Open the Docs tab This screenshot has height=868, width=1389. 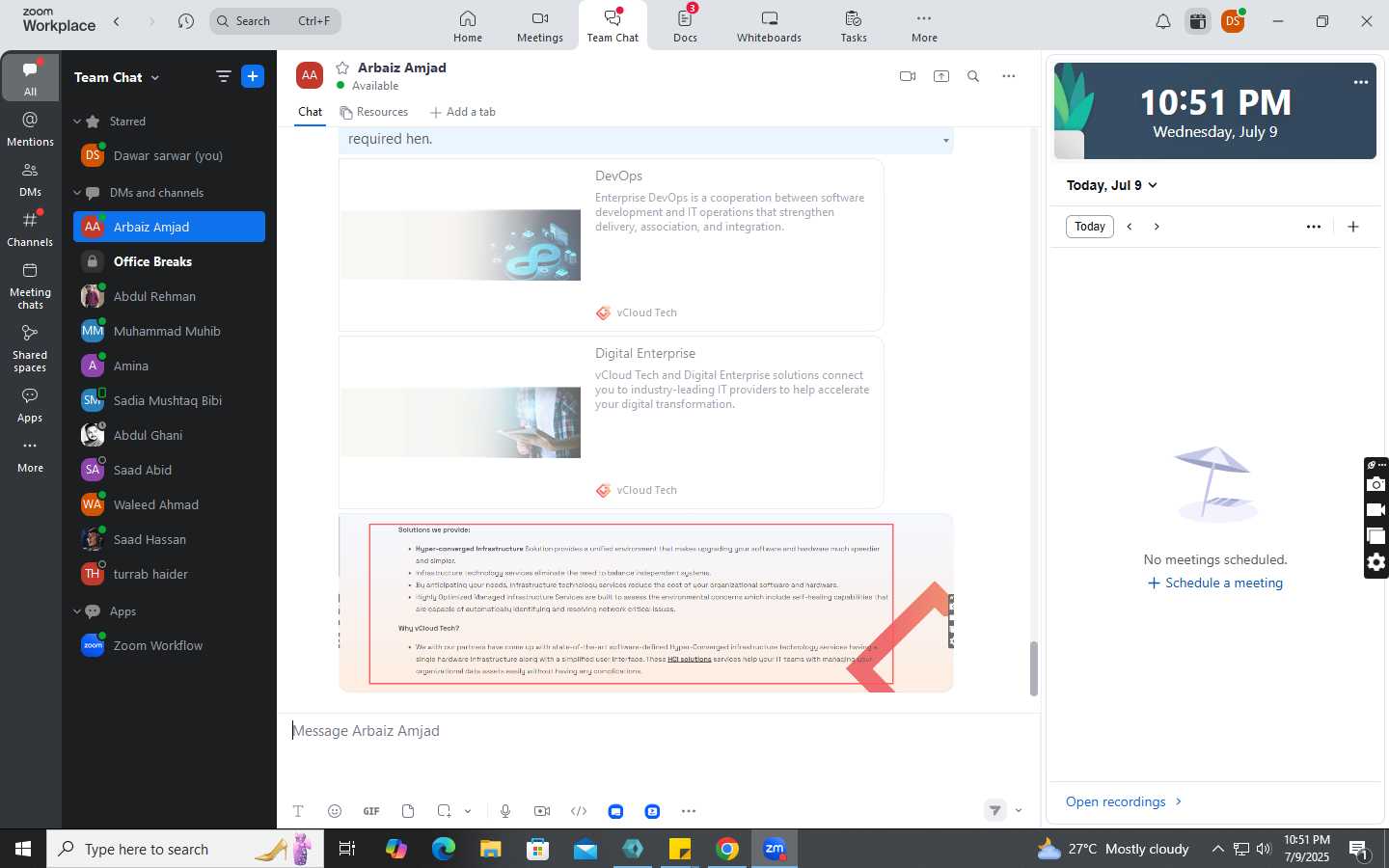(685, 26)
